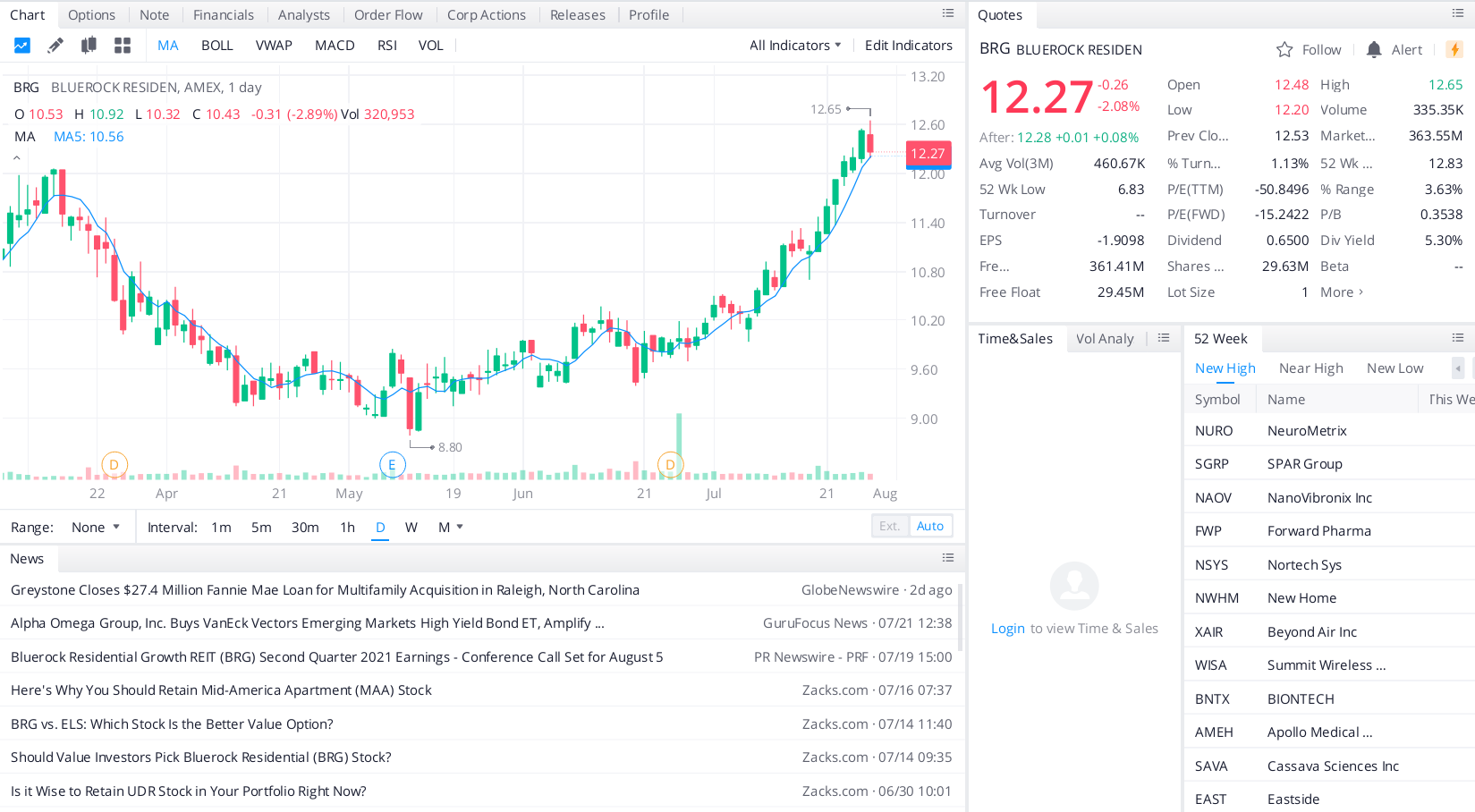
Task: Click the news list scrollbar
Action: click(961, 617)
